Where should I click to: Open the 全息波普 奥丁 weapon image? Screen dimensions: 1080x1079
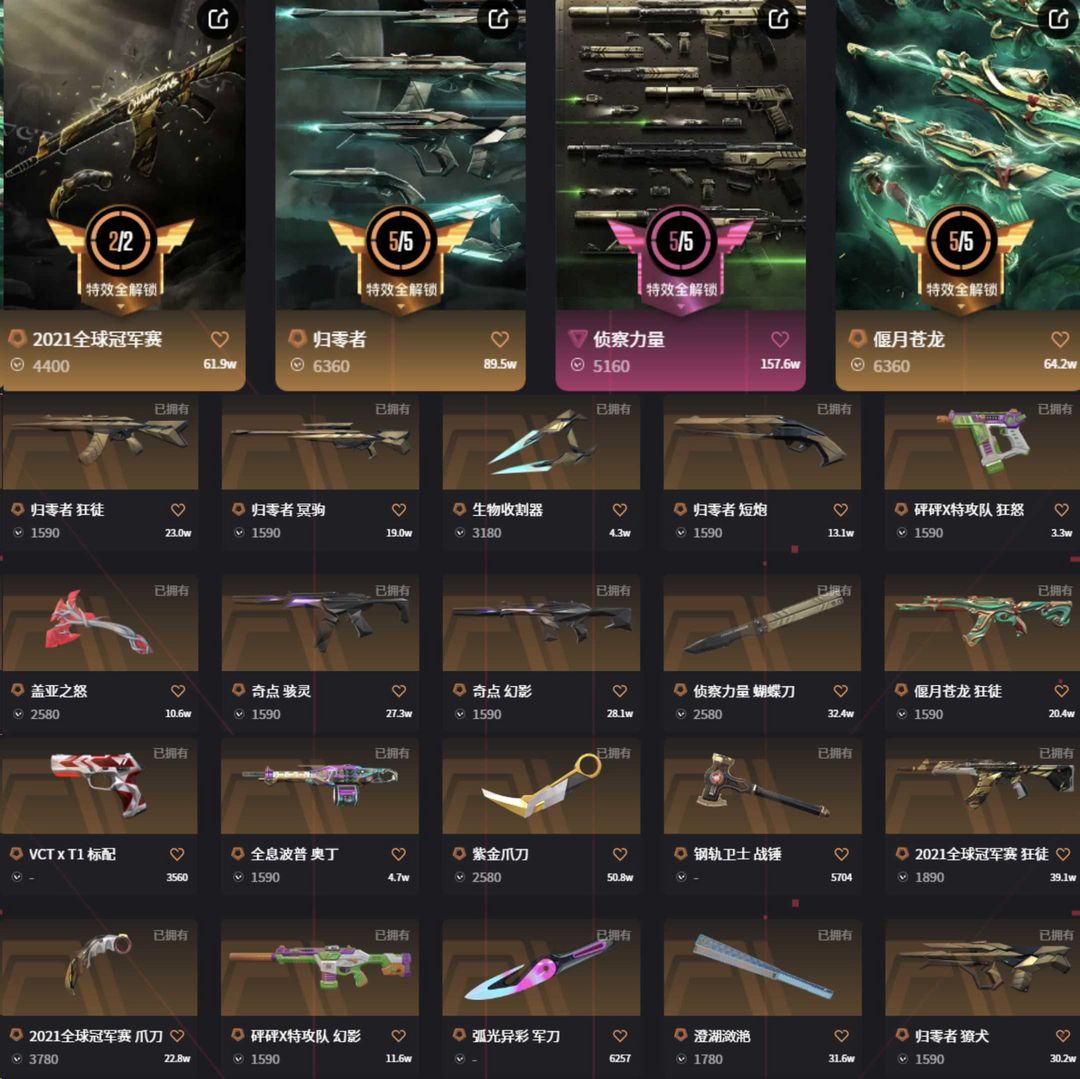pyautogui.click(x=320, y=786)
